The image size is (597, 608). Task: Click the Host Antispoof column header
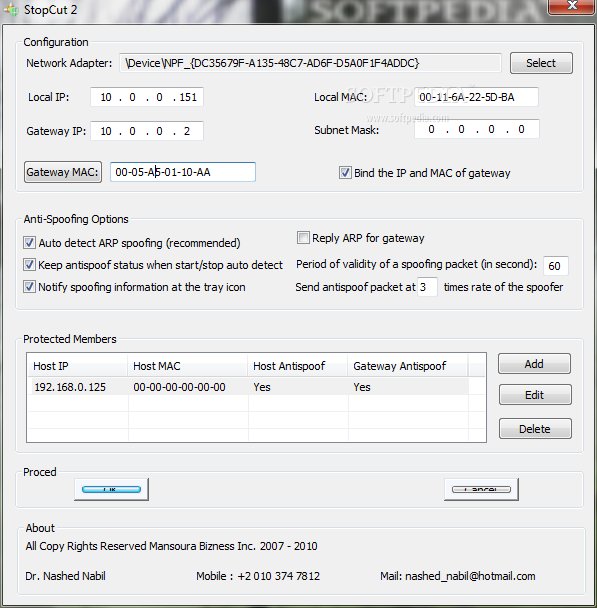(x=298, y=366)
